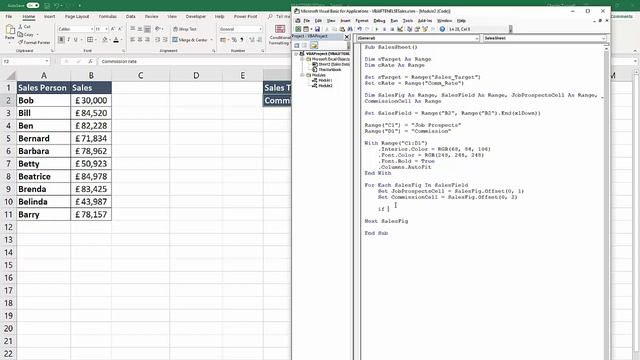The width and height of the screenshot is (640, 360).
Task: Select the Format Painter tool
Action: click(34, 42)
